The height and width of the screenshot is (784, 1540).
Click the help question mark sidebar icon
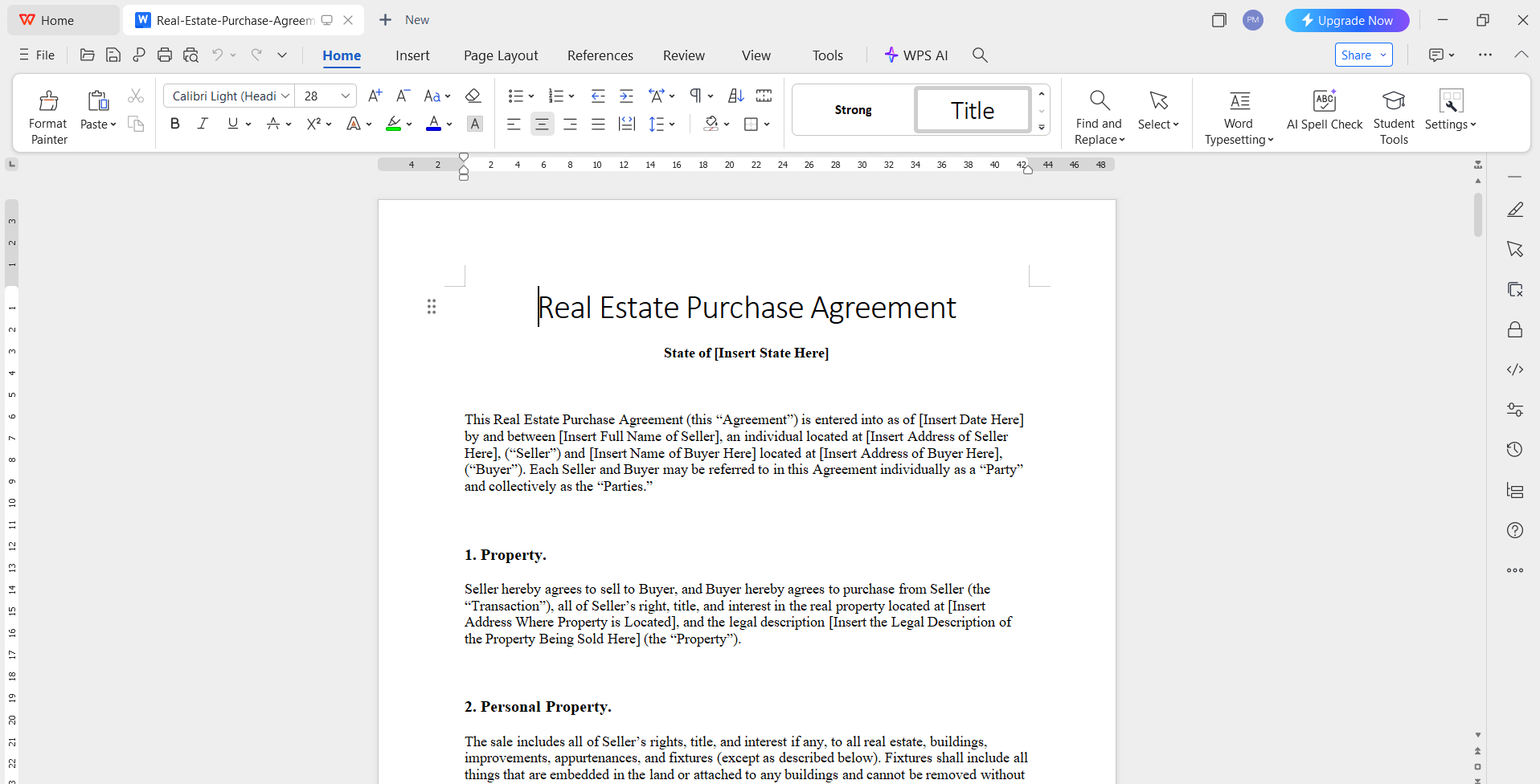pos(1515,530)
